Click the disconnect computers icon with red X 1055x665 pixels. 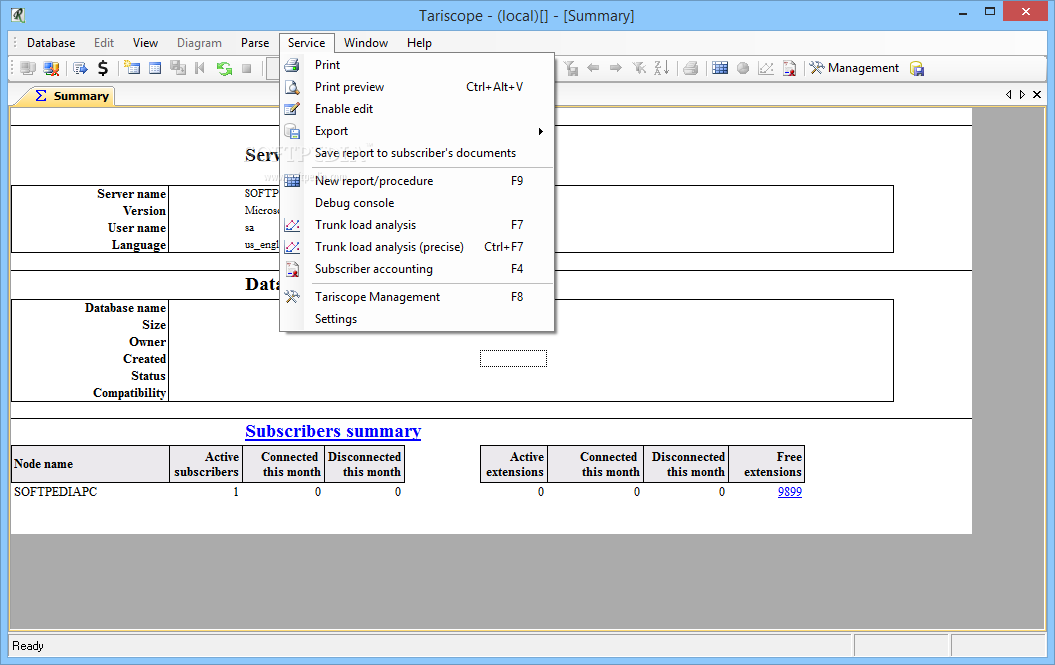51,68
